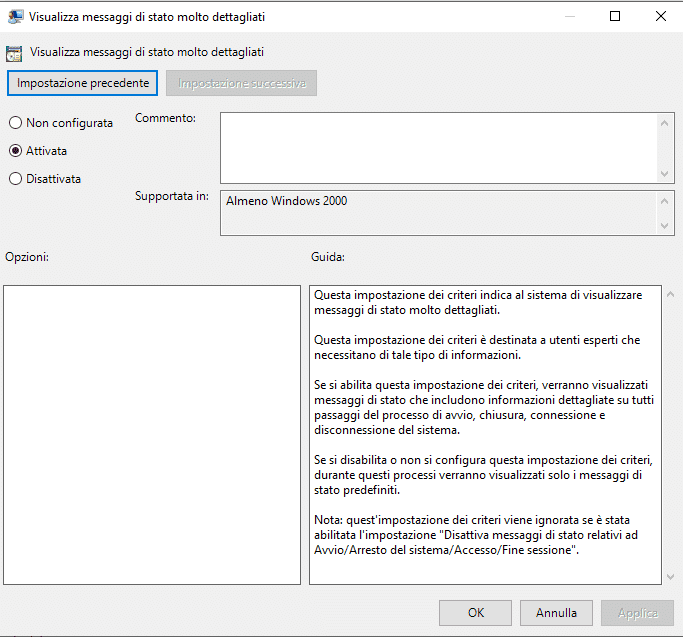Cancel with the Annulla button
This screenshot has width=683, height=637.
(x=556, y=613)
